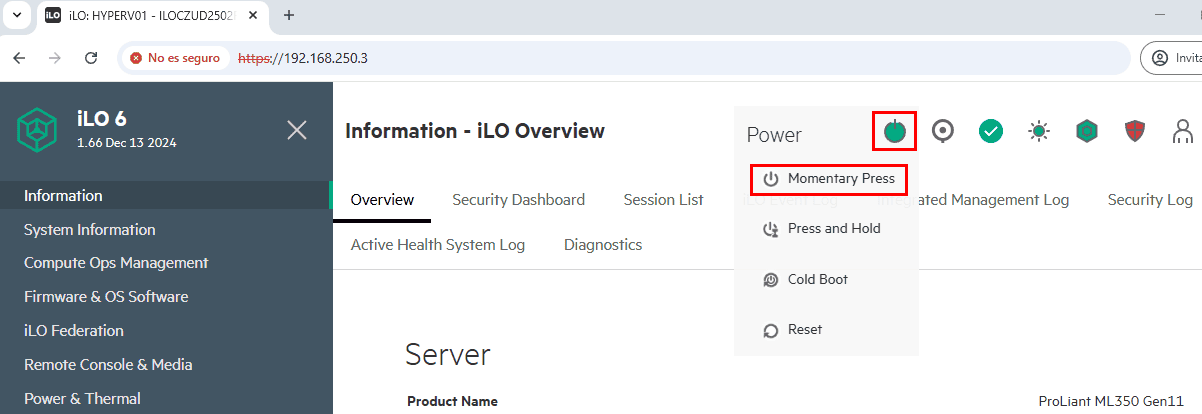Image resolution: width=1202 pixels, height=414 pixels.
Task: Click the sun-shaped brightness icon in header
Action: click(x=1040, y=131)
